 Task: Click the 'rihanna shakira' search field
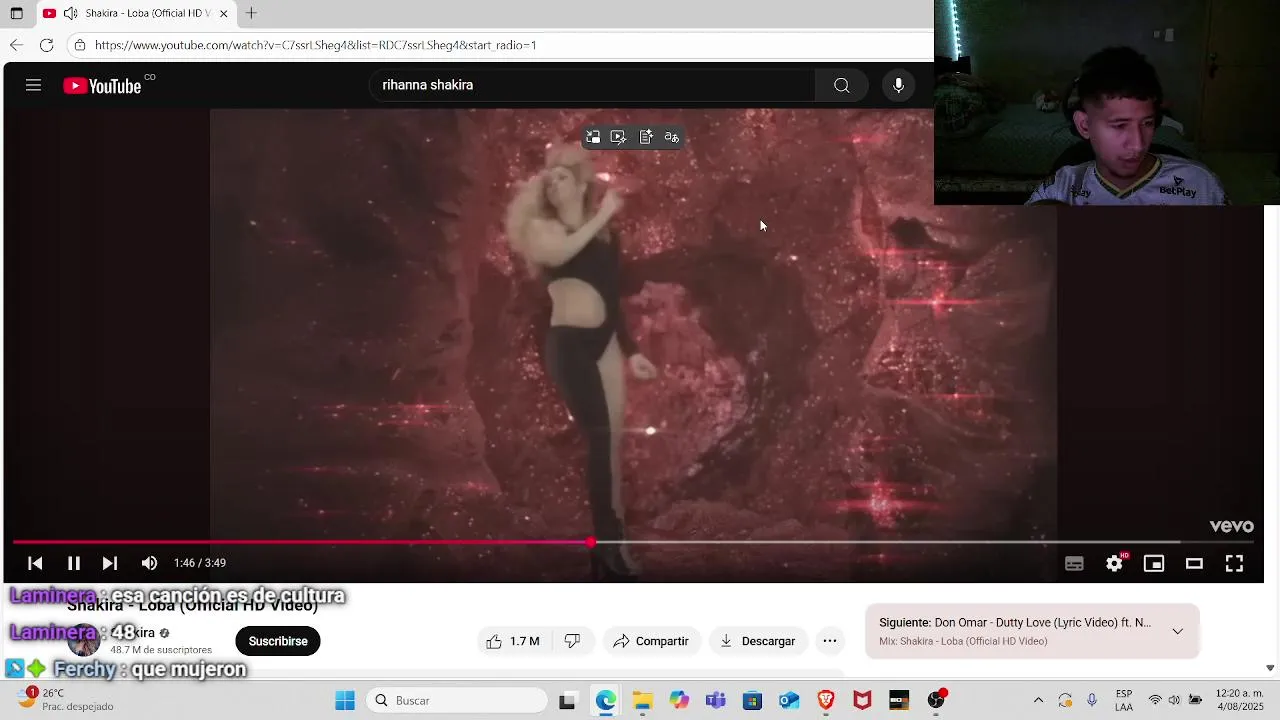pyautogui.click(x=592, y=85)
